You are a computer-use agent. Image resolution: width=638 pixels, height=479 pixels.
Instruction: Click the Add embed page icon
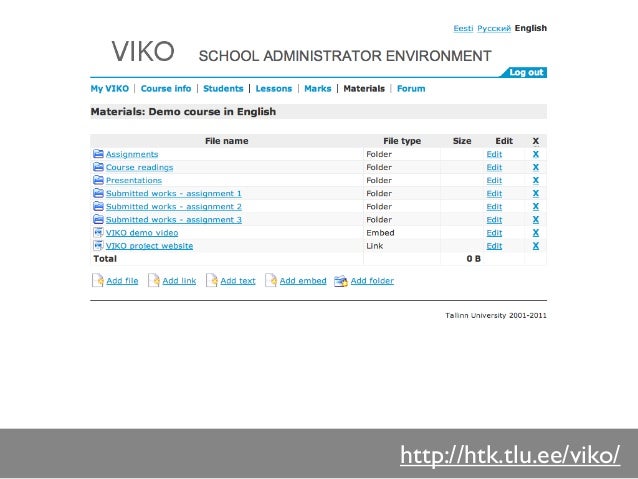click(271, 280)
